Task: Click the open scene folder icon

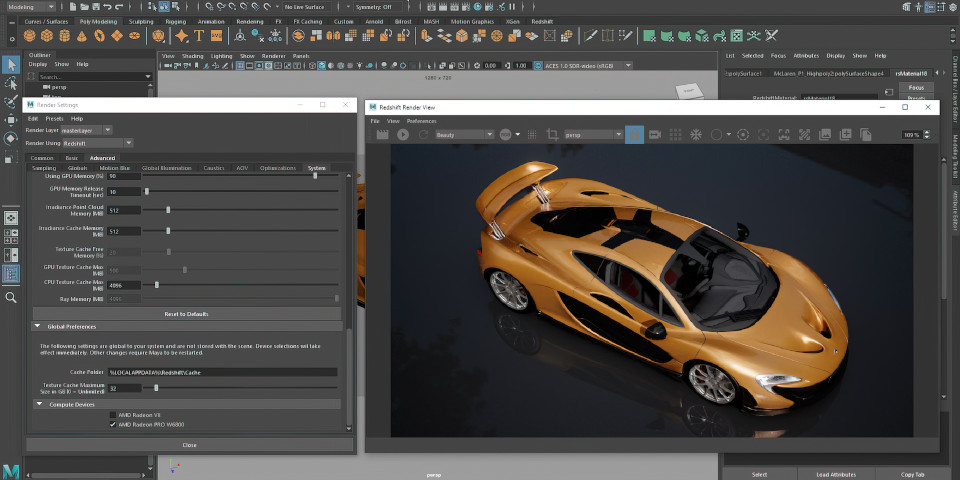Action: [84, 7]
